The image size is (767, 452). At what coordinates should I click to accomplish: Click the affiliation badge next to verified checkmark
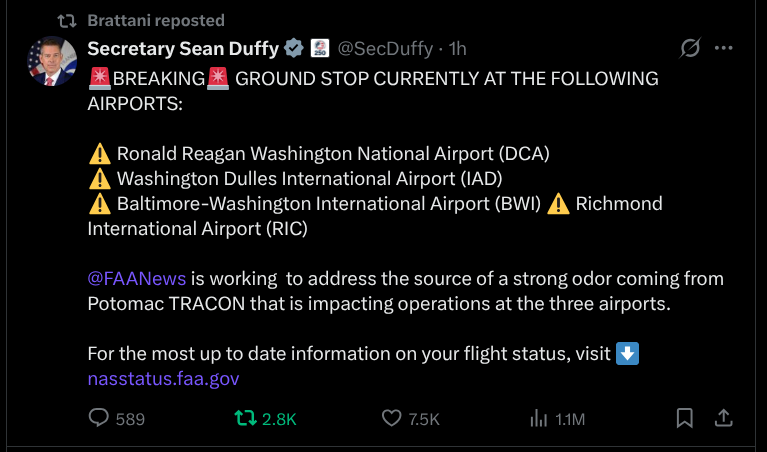coord(319,48)
